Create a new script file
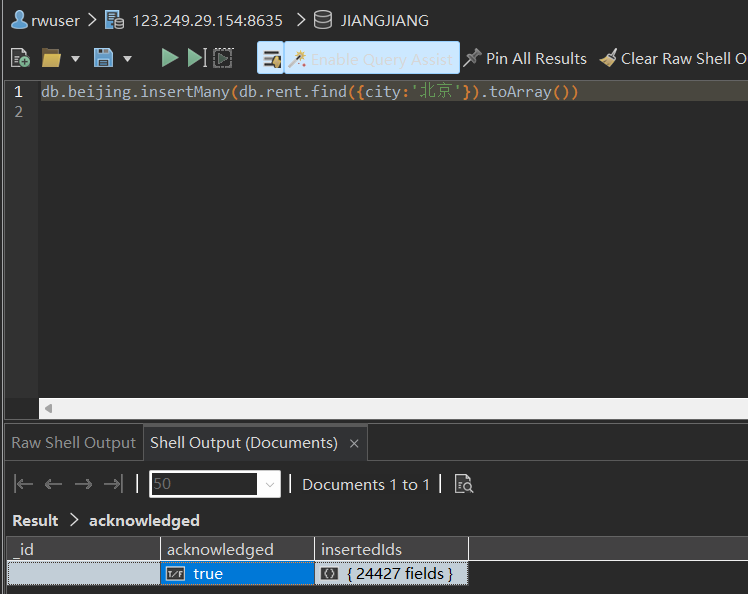 click(20, 58)
